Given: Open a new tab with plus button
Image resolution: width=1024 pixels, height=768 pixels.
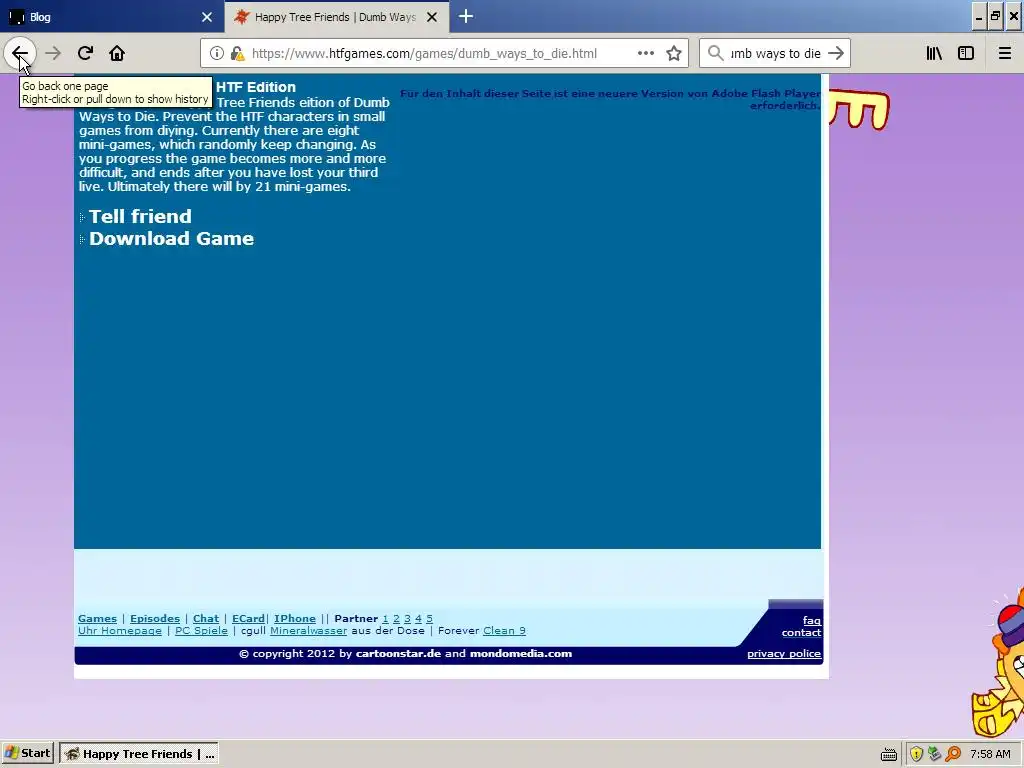Looking at the screenshot, I should tap(466, 16).
